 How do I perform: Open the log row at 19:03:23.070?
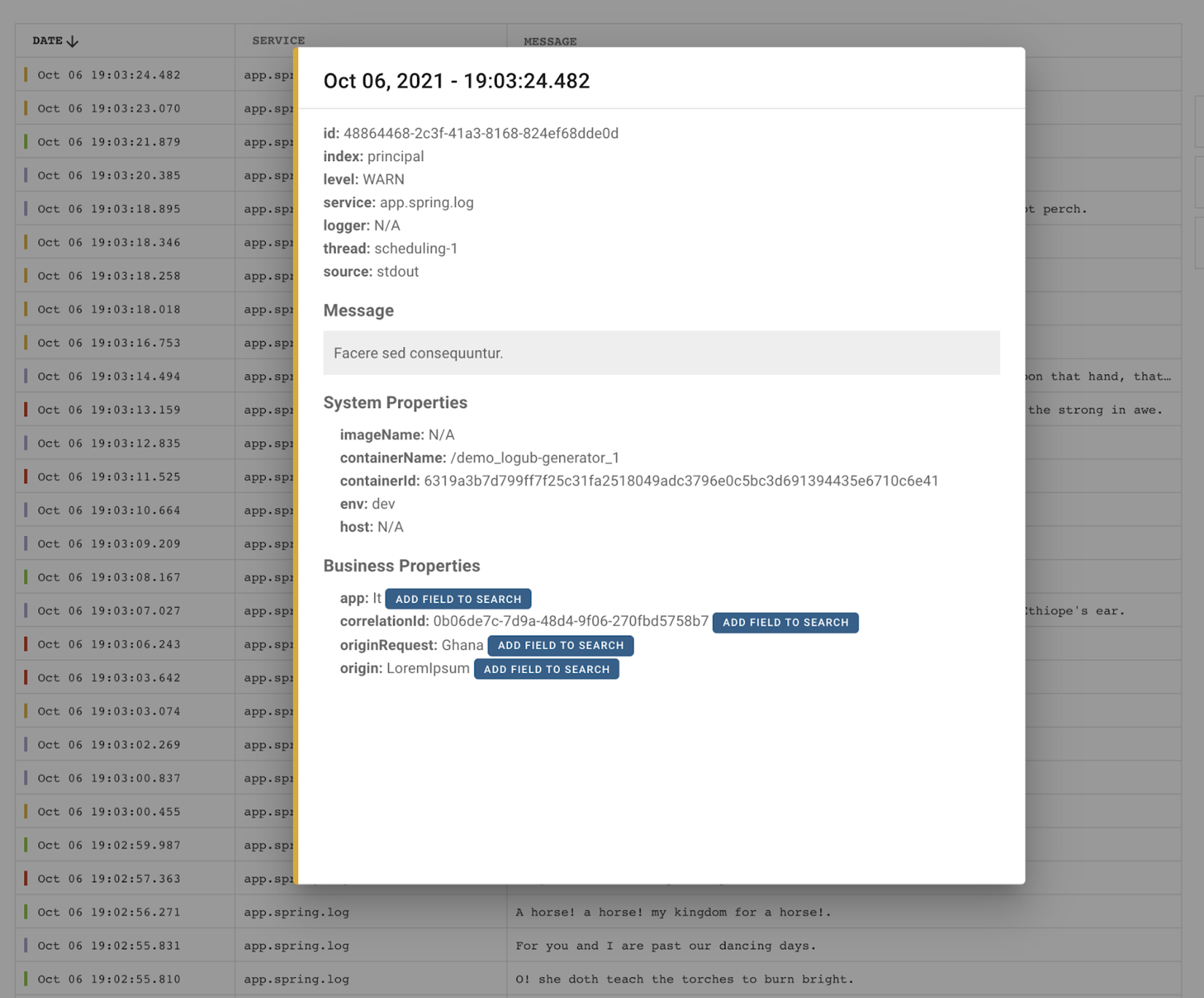pos(109,109)
